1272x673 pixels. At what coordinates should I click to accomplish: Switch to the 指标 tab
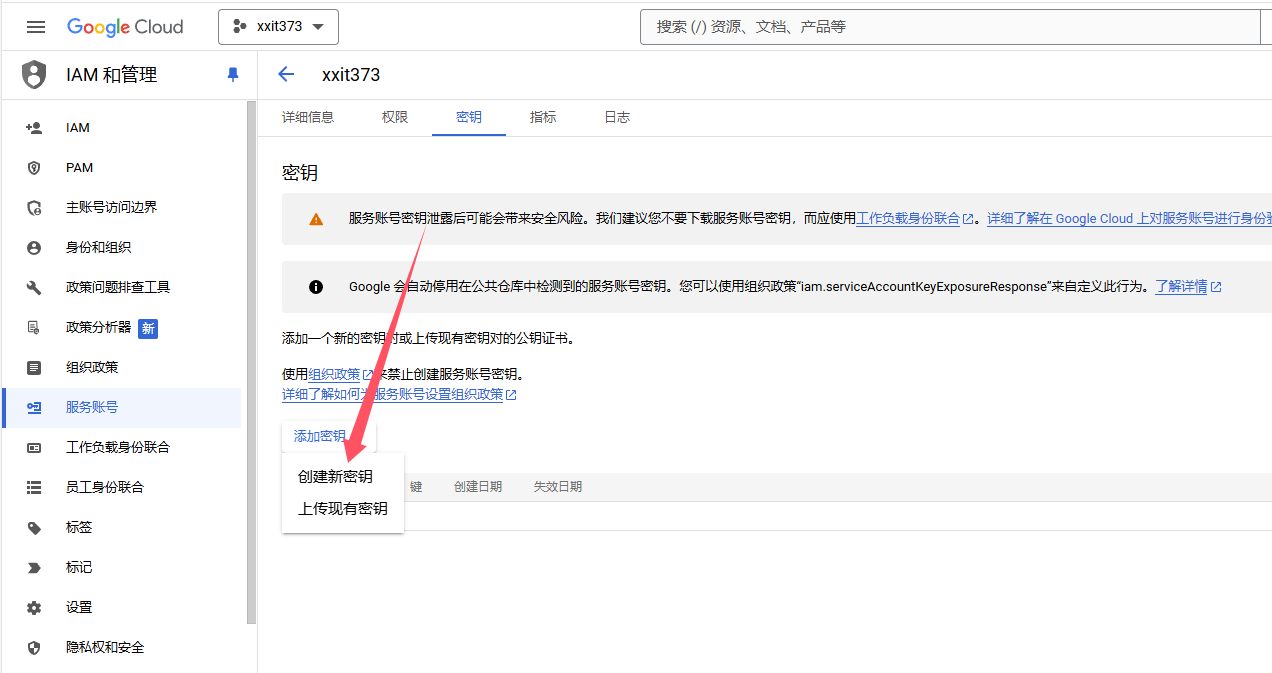coord(543,117)
